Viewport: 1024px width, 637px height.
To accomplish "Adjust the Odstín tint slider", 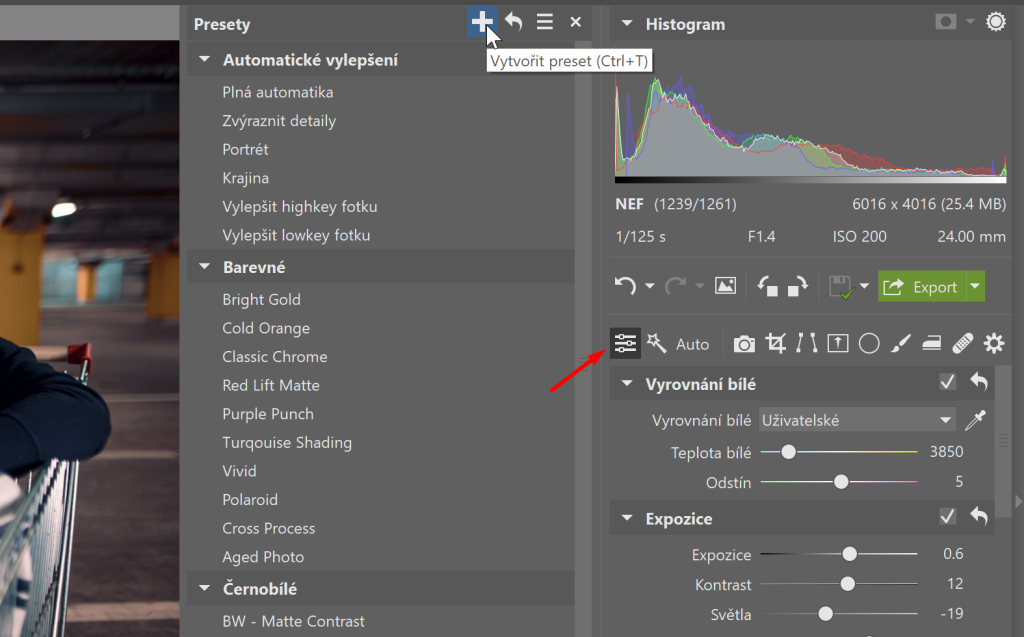I will click(x=841, y=482).
